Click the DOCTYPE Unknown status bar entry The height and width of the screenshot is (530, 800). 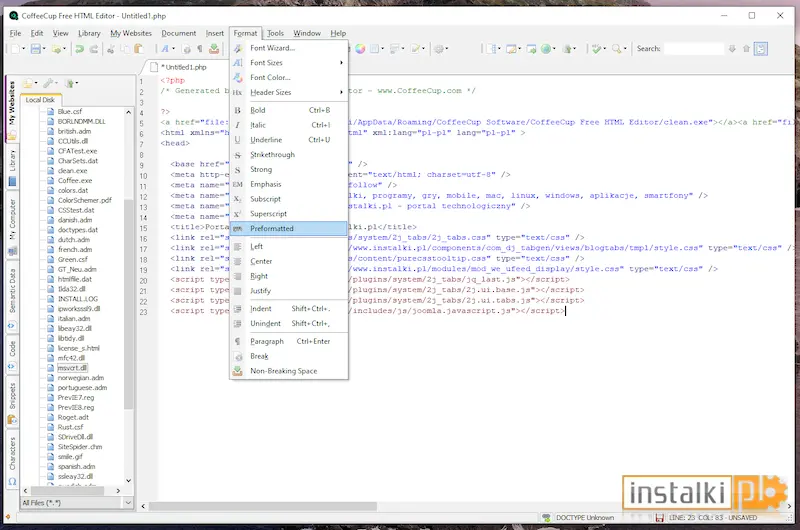point(585,518)
